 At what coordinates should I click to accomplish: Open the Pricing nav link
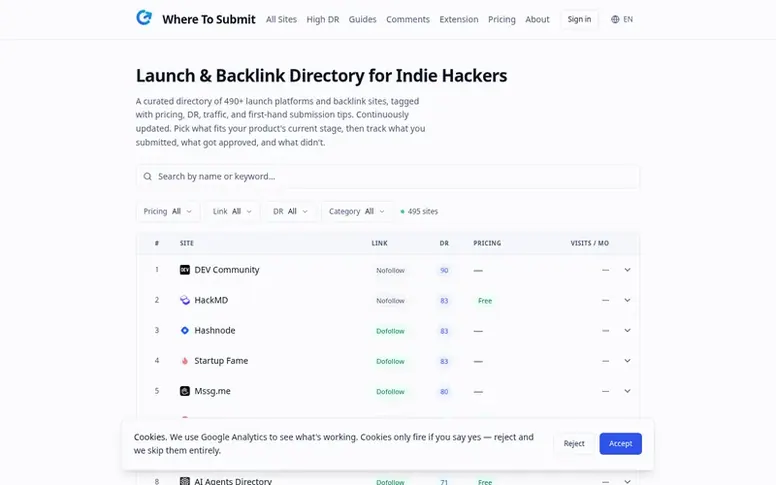click(x=502, y=19)
